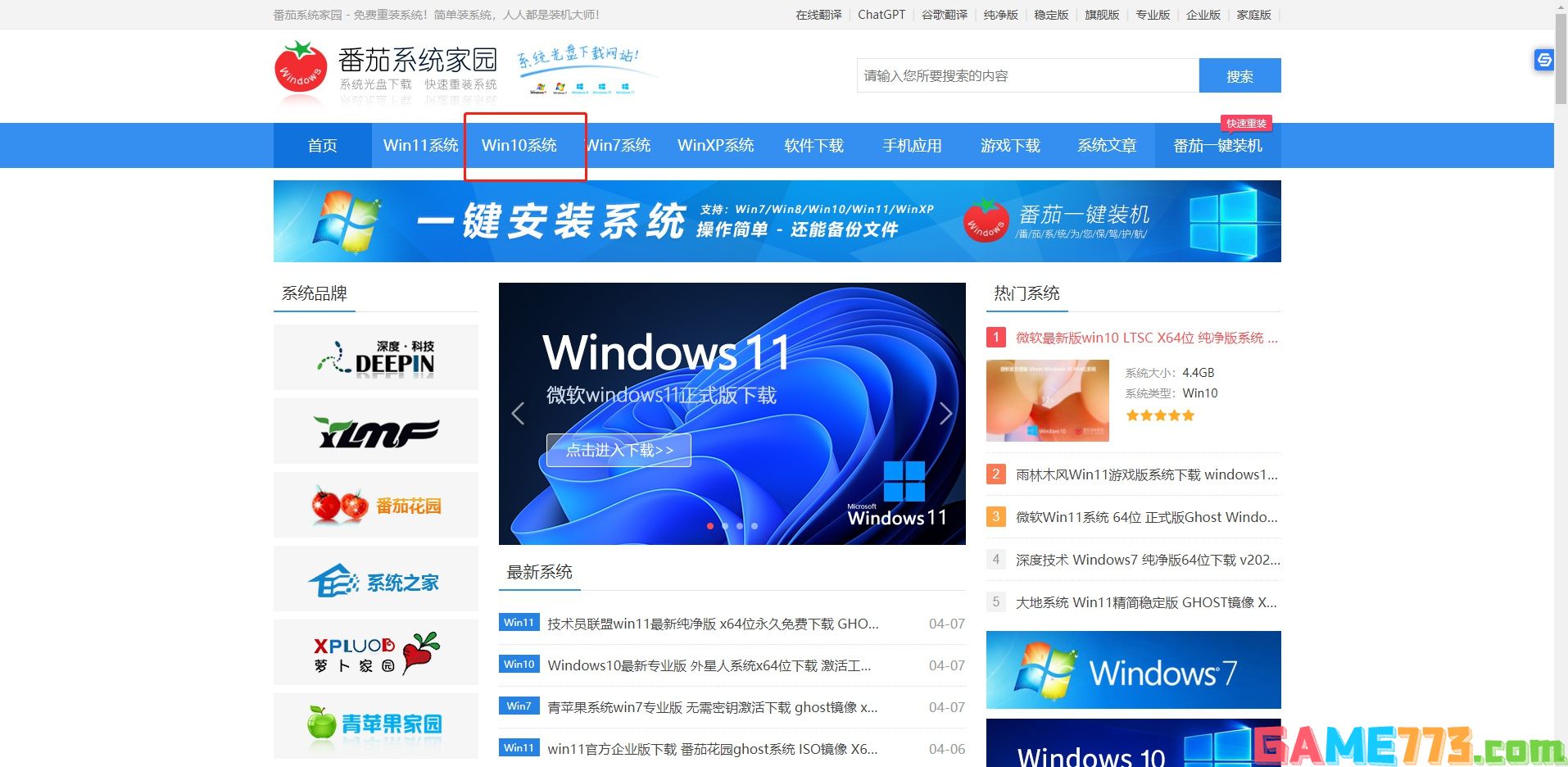The height and width of the screenshot is (767, 1568).
Task: Open 微软Win11系统 64位 正式版Ghost link
Action: pos(1147,517)
